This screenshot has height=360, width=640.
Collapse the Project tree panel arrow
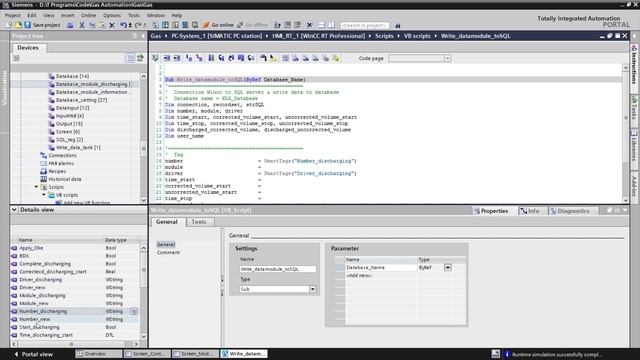click(143, 36)
